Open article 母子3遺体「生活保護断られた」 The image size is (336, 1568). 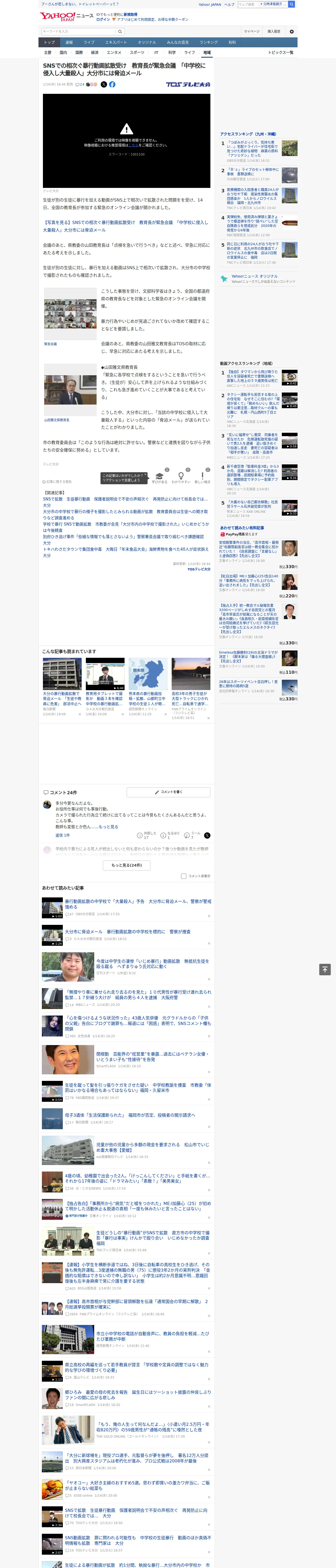[x=130, y=1115]
